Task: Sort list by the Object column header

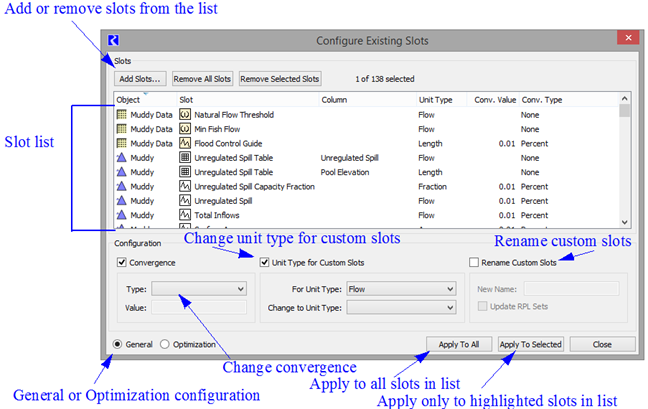Action: [128, 100]
